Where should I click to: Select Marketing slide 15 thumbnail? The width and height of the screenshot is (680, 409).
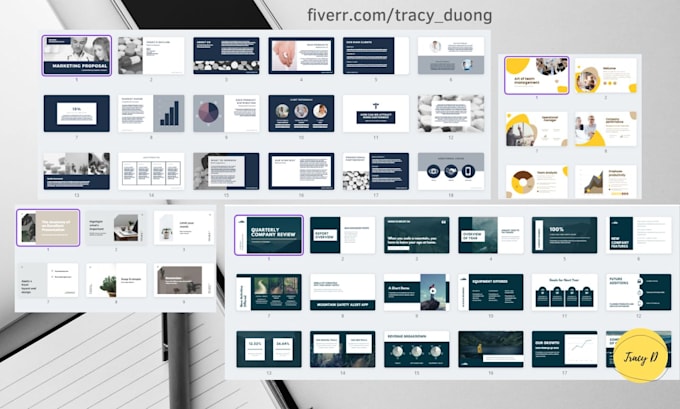[x=226, y=171]
